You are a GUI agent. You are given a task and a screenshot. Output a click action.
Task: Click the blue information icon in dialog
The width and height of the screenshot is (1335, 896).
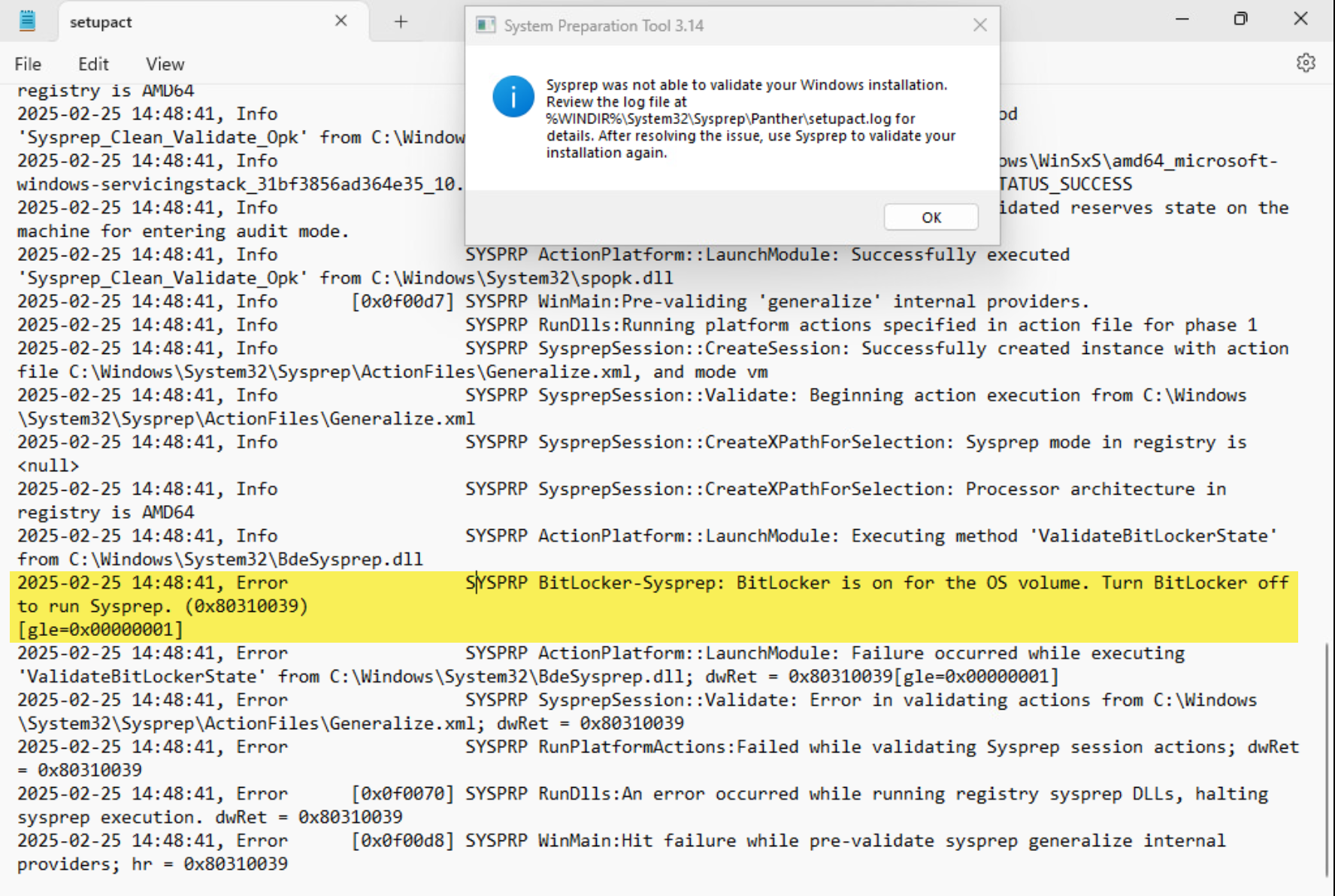point(513,96)
